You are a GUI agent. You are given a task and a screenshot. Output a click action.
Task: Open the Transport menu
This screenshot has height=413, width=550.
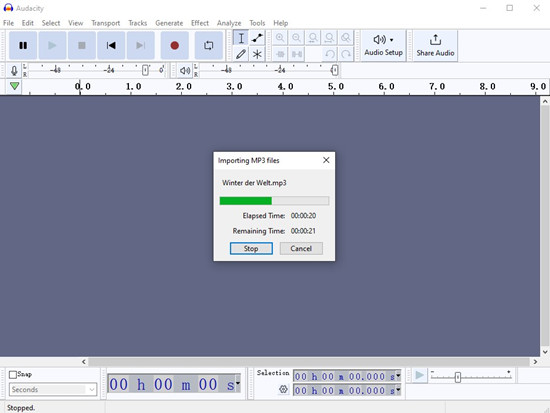click(106, 23)
